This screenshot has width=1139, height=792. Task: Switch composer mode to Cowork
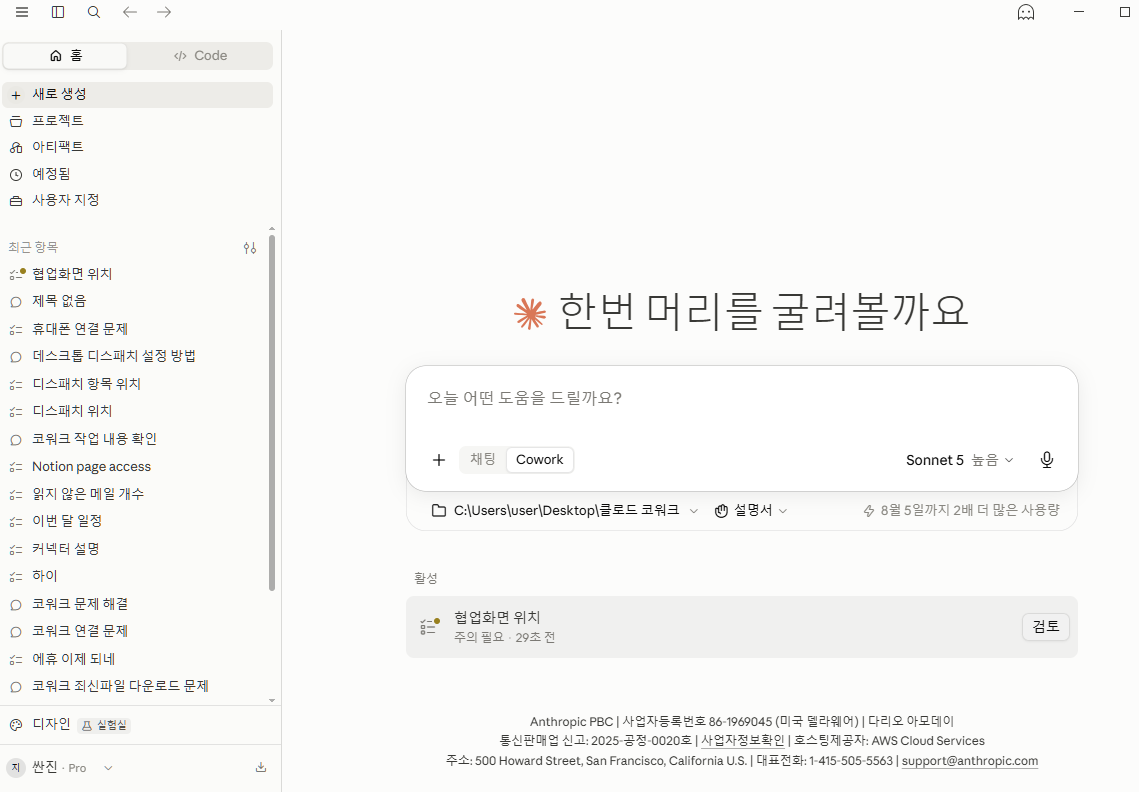point(540,460)
